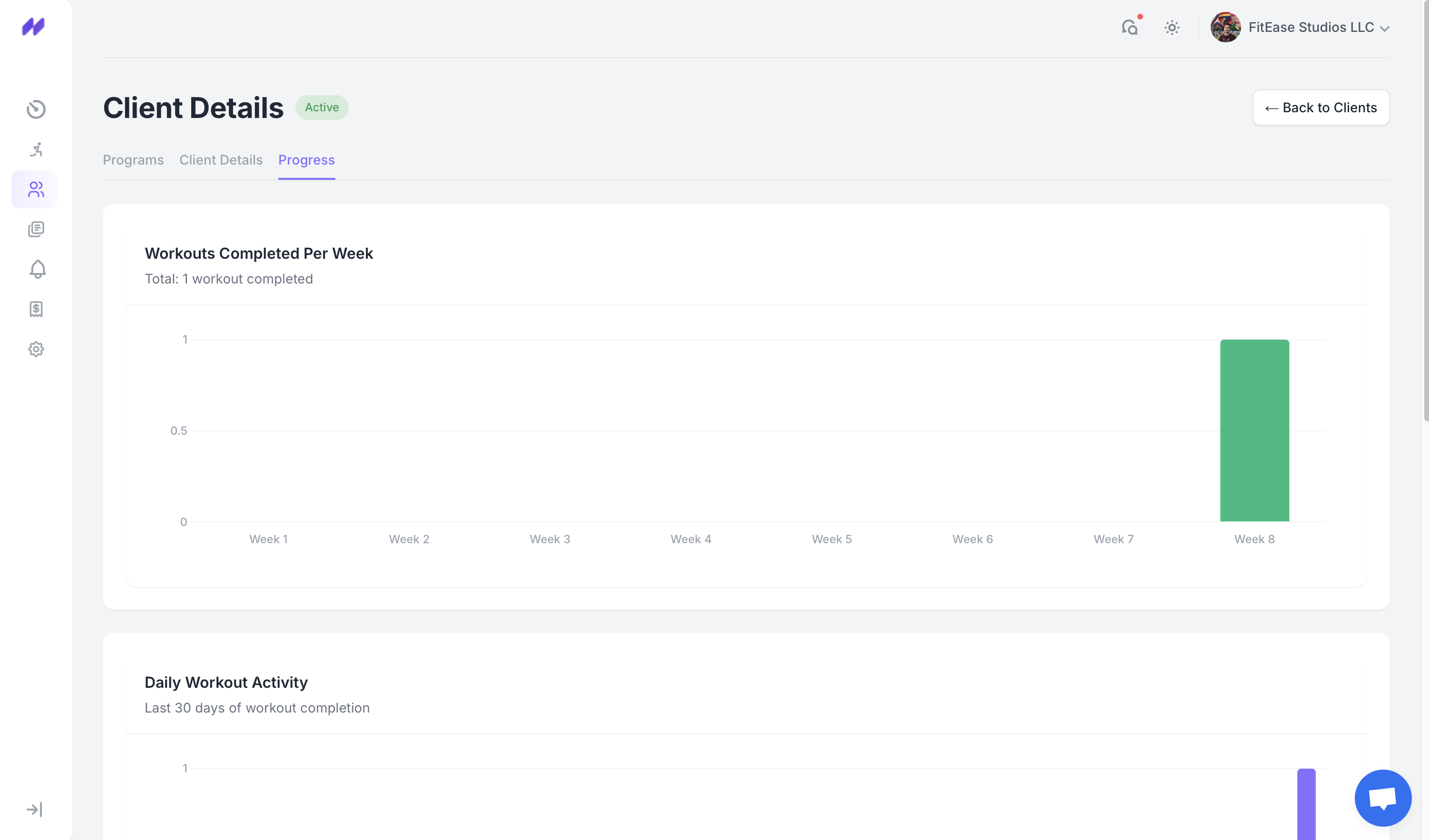Select the clients people icon in sidebar
The width and height of the screenshot is (1429, 840).
coord(36,189)
